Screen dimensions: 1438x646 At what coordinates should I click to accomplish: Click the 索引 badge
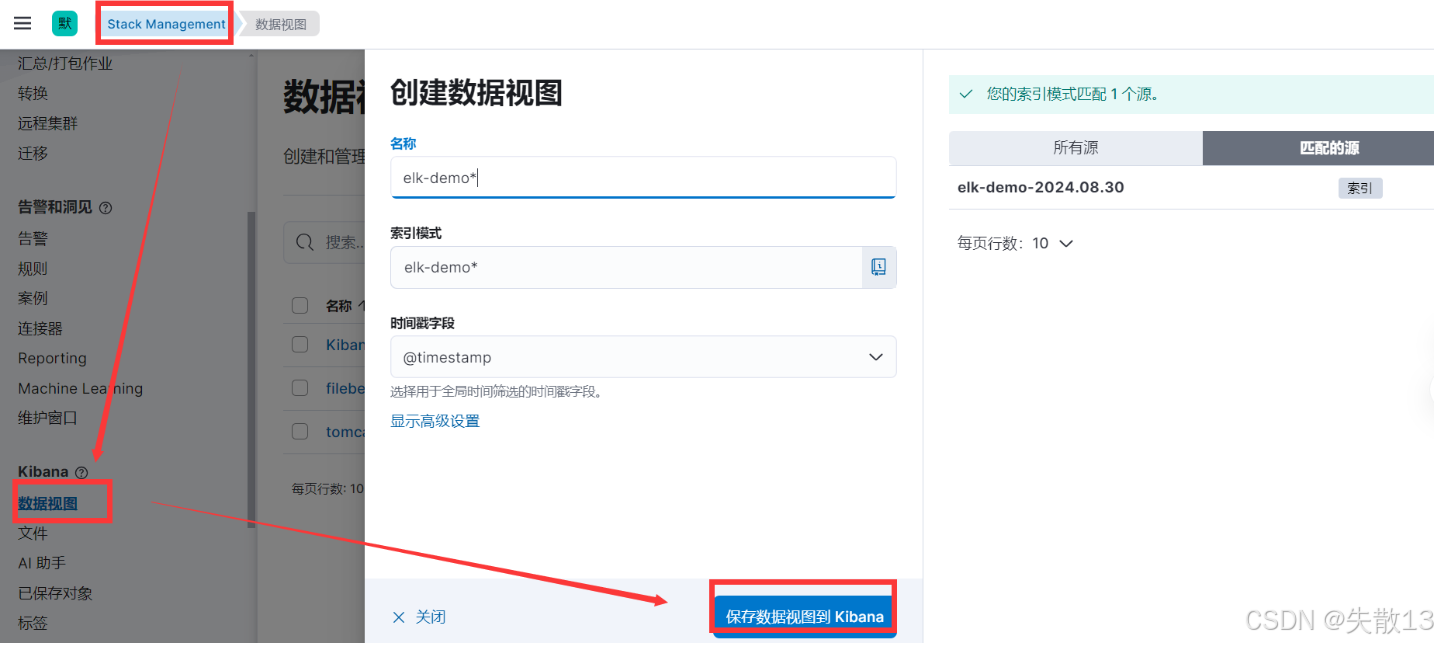tap(1360, 188)
